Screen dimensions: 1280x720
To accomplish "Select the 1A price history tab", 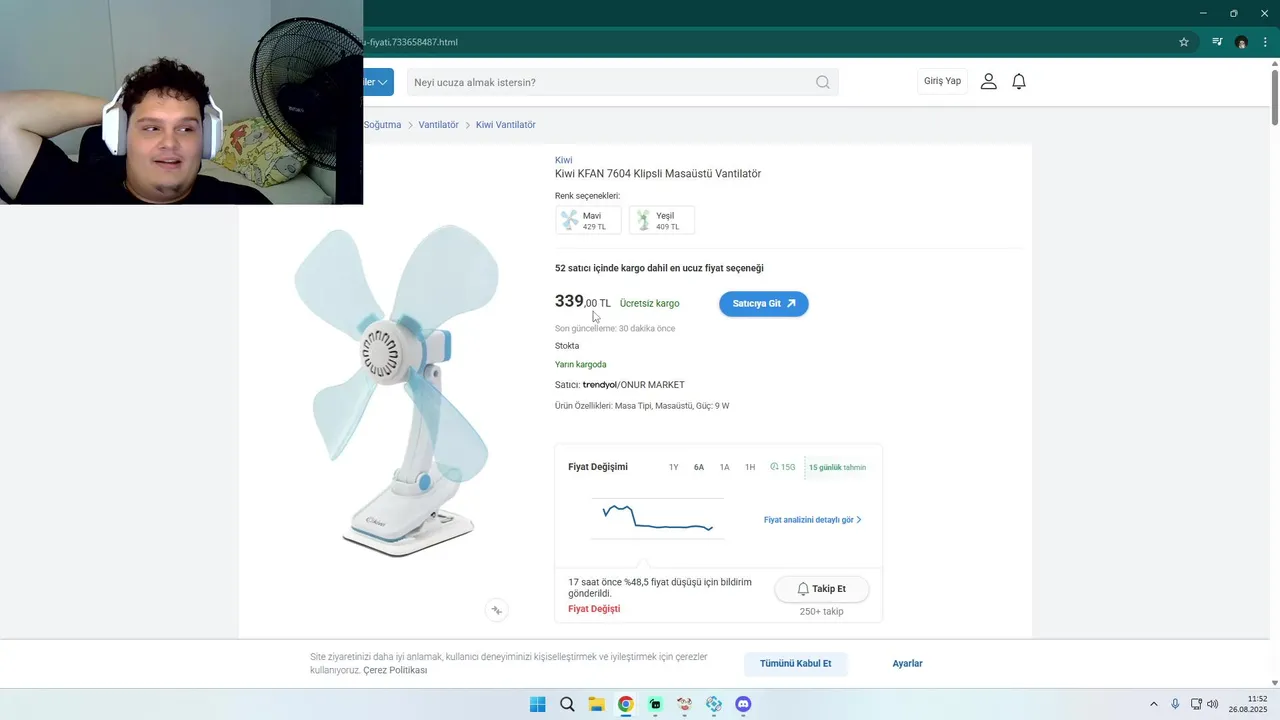I will 725,467.
